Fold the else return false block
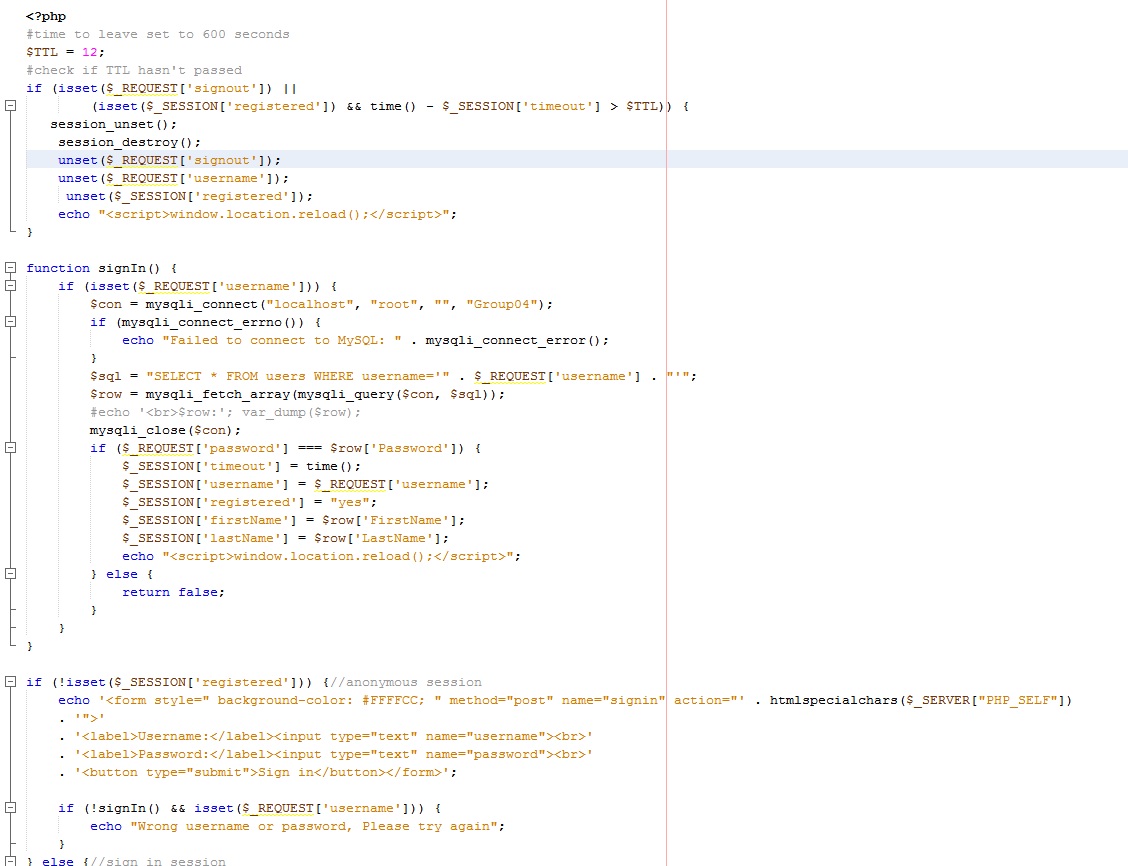The image size is (1128, 866). (10, 574)
